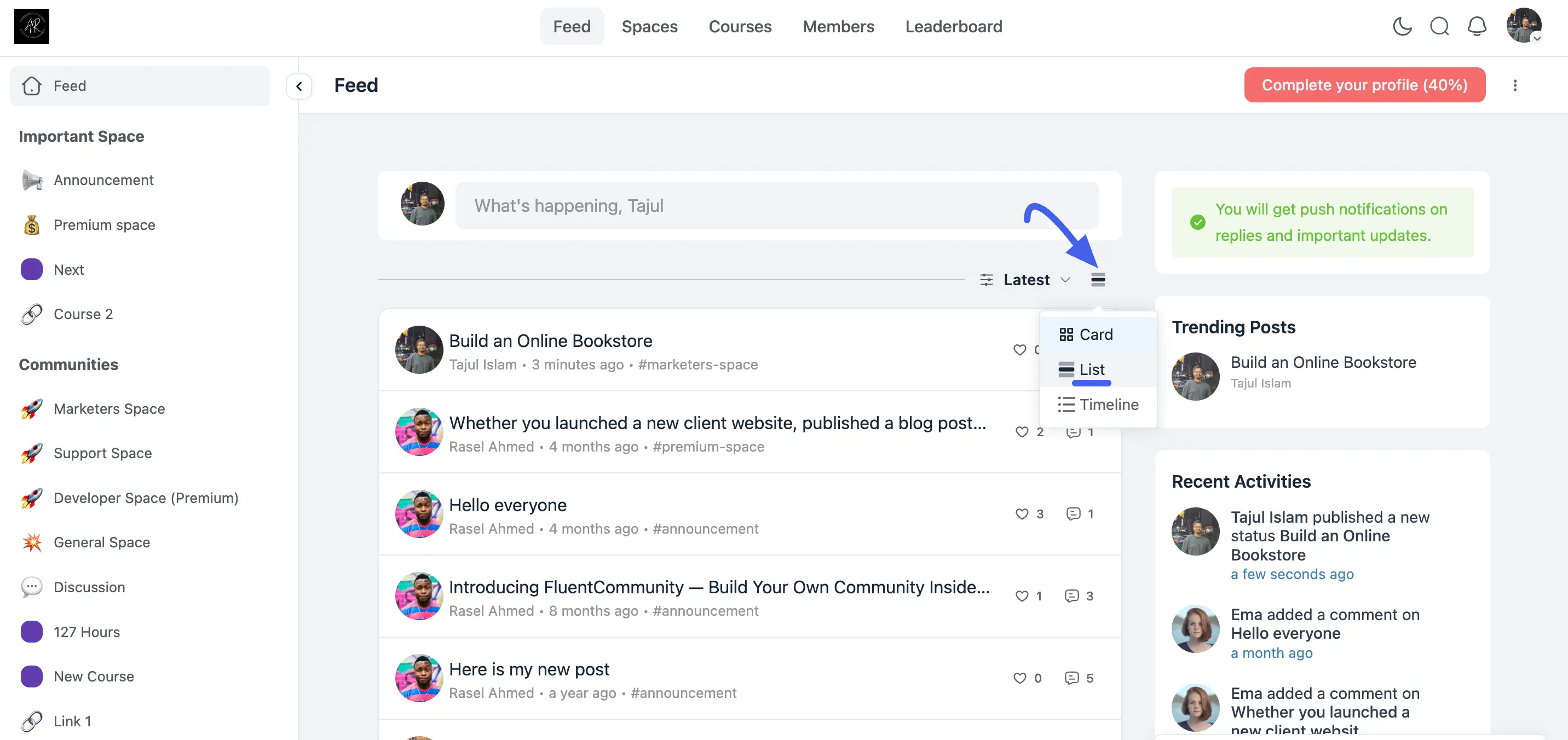The width and height of the screenshot is (1568, 740).
Task: Open Developer Space (Premium) rocket icon
Action: point(32,498)
